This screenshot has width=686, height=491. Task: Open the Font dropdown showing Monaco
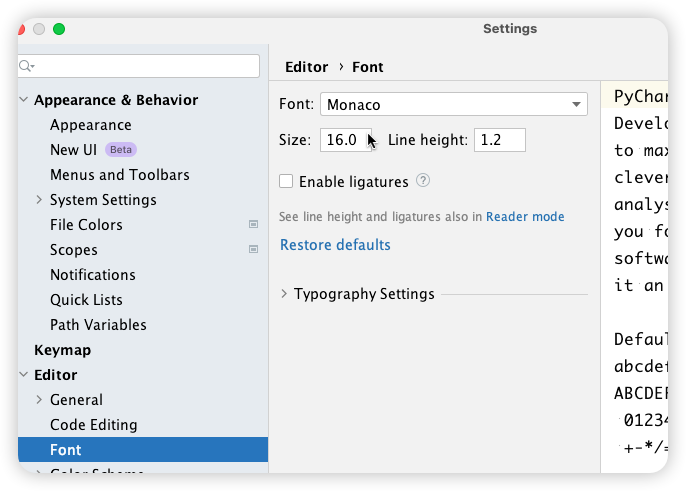coord(454,104)
